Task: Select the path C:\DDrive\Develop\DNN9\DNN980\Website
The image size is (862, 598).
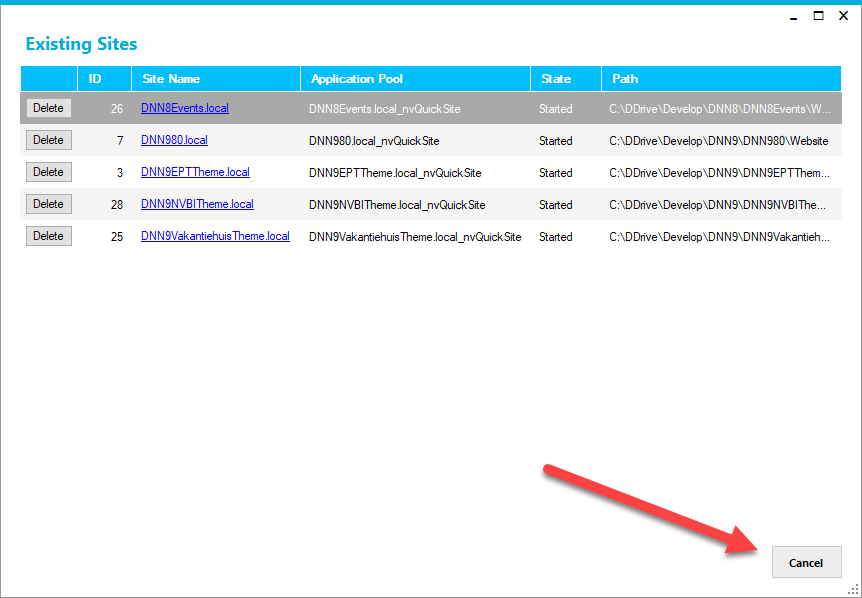Action: click(721, 141)
